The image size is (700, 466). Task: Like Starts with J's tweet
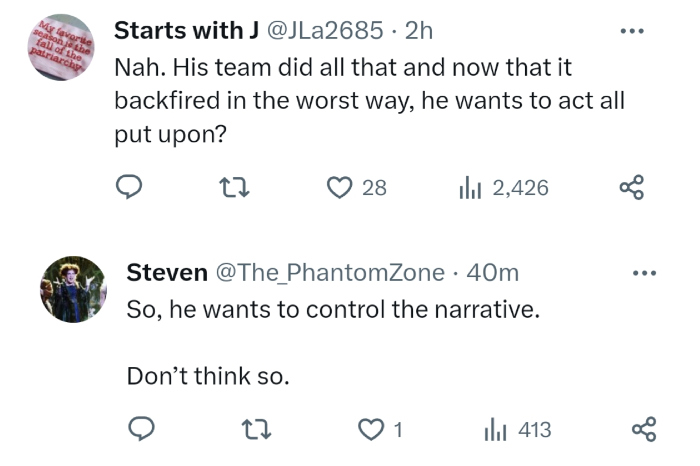tap(340, 187)
